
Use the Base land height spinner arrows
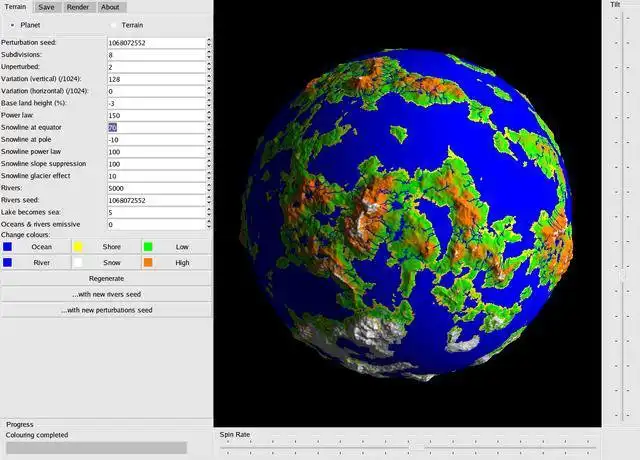[x=209, y=104]
